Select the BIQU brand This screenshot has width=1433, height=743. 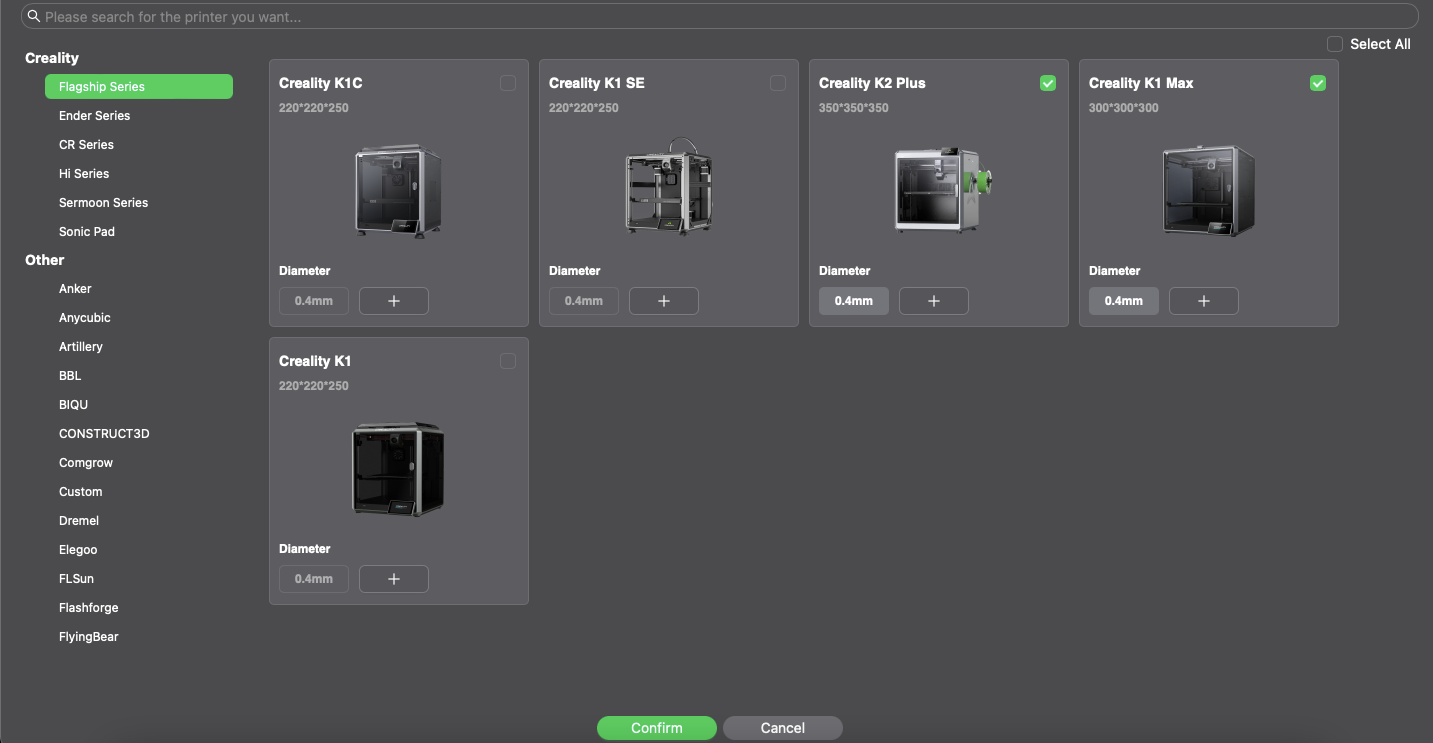(74, 405)
